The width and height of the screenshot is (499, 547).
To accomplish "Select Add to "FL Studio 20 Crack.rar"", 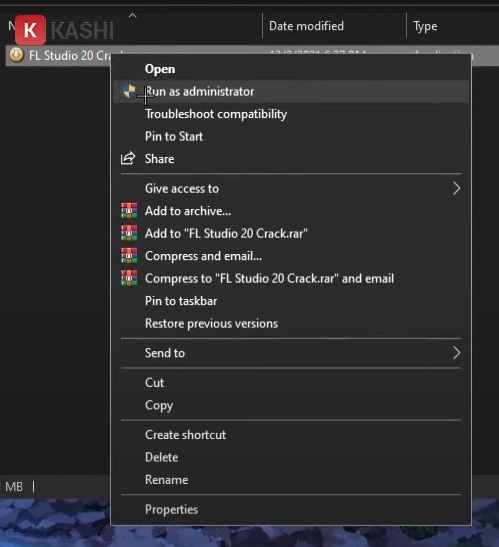I will tap(291, 233).
